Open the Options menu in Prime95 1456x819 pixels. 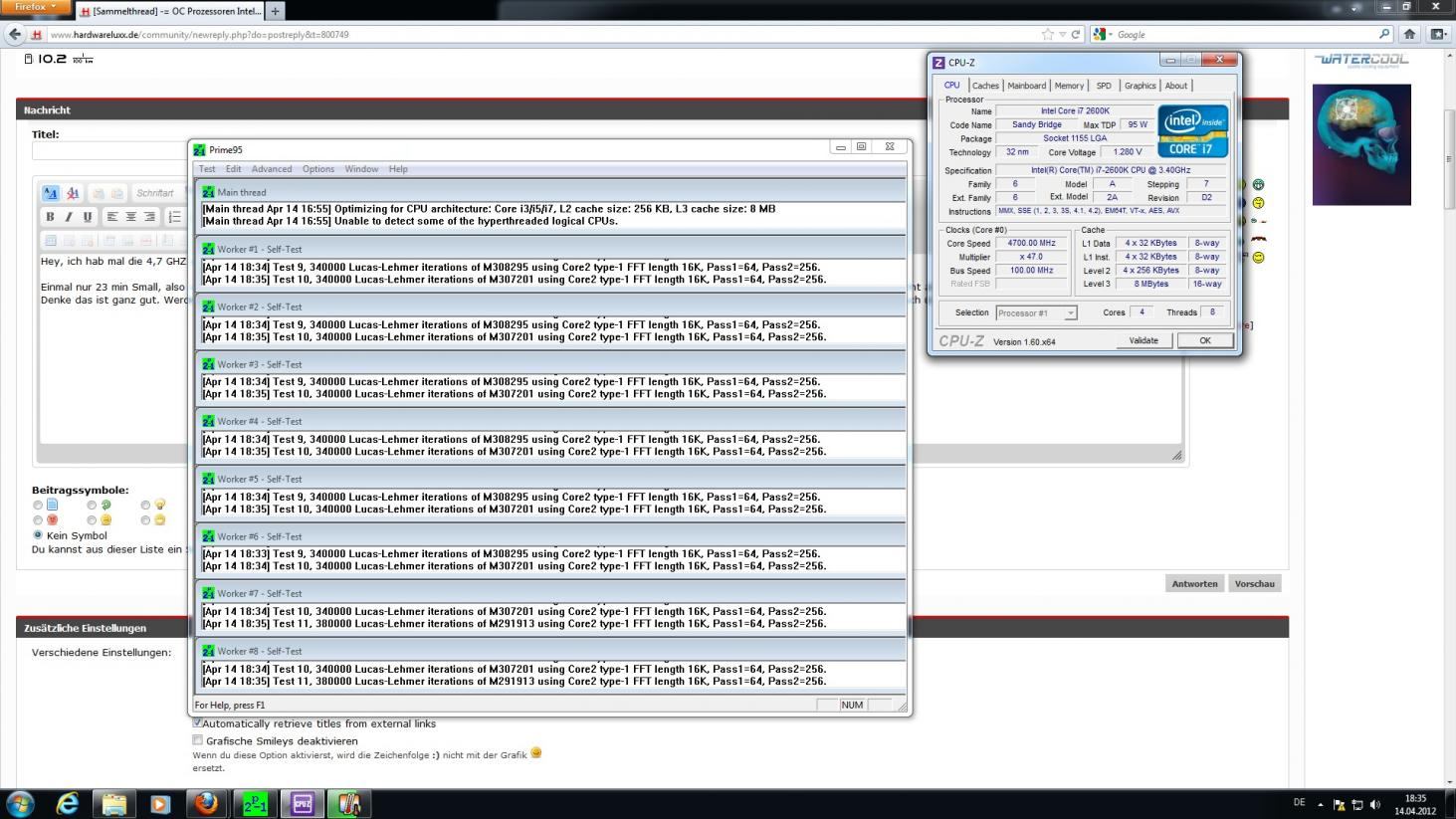318,169
